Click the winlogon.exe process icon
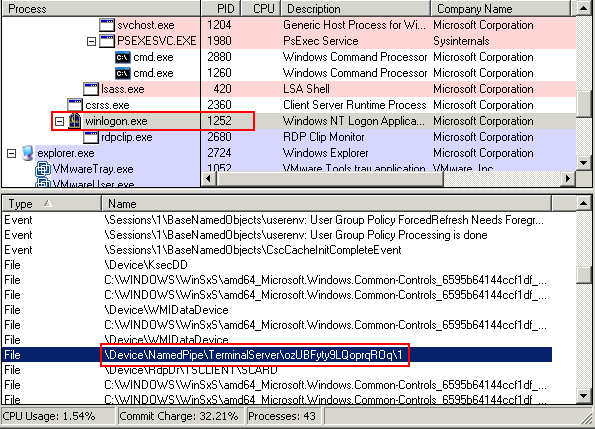This screenshot has height=429, width=595. click(75, 121)
